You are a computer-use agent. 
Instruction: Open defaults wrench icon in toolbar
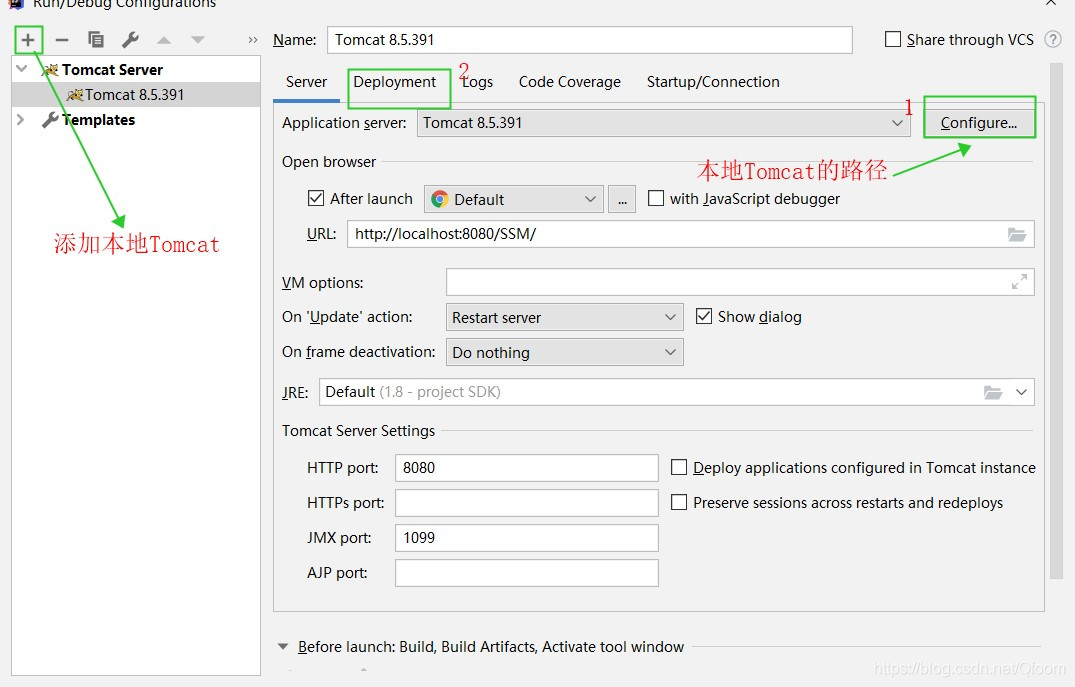pyautogui.click(x=130, y=40)
